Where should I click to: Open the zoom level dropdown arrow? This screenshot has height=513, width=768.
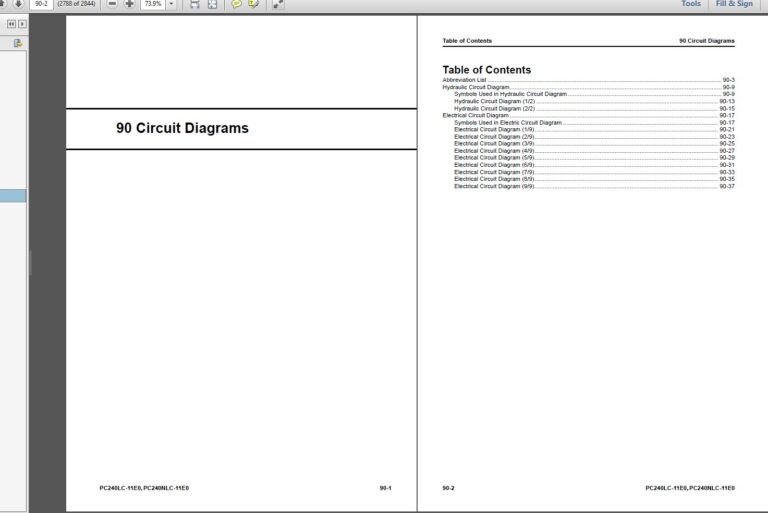pyautogui.click(x=171, y=4)
